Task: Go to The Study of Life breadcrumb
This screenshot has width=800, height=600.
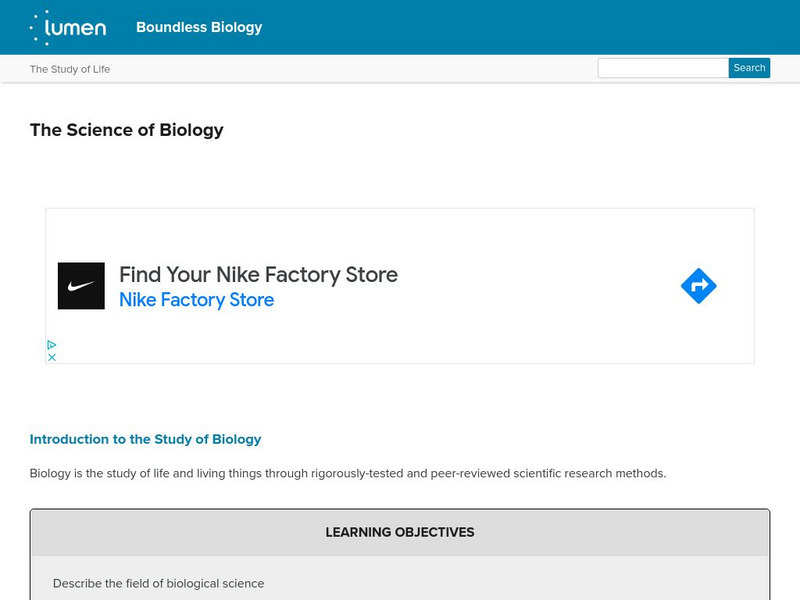Action: point(70,69)
